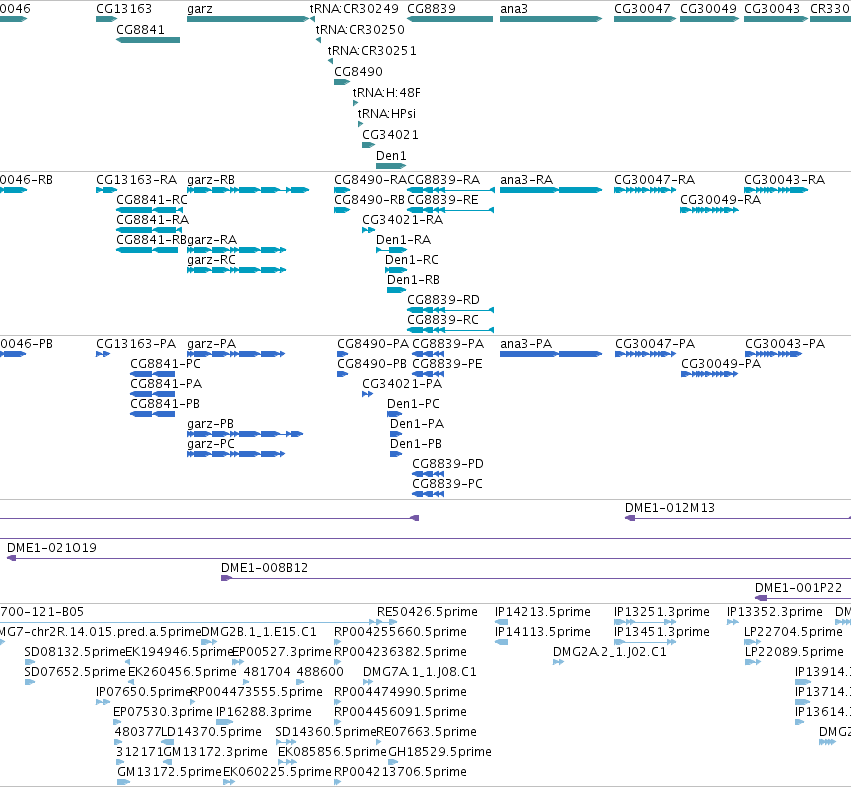Select the CG8841-PB protein label
Viewport: 851px width, 787px height.
[x=164, y=404]
